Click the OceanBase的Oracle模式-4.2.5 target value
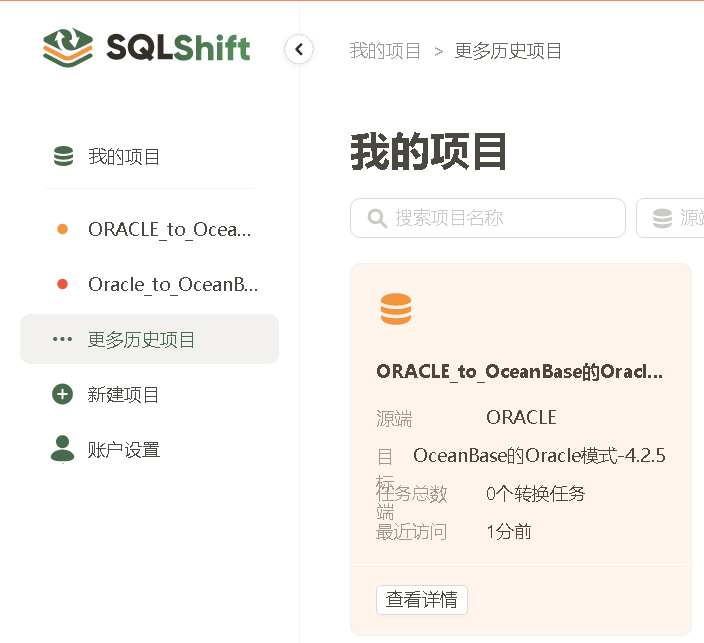 pyautogui.click(x=539, y=456)
